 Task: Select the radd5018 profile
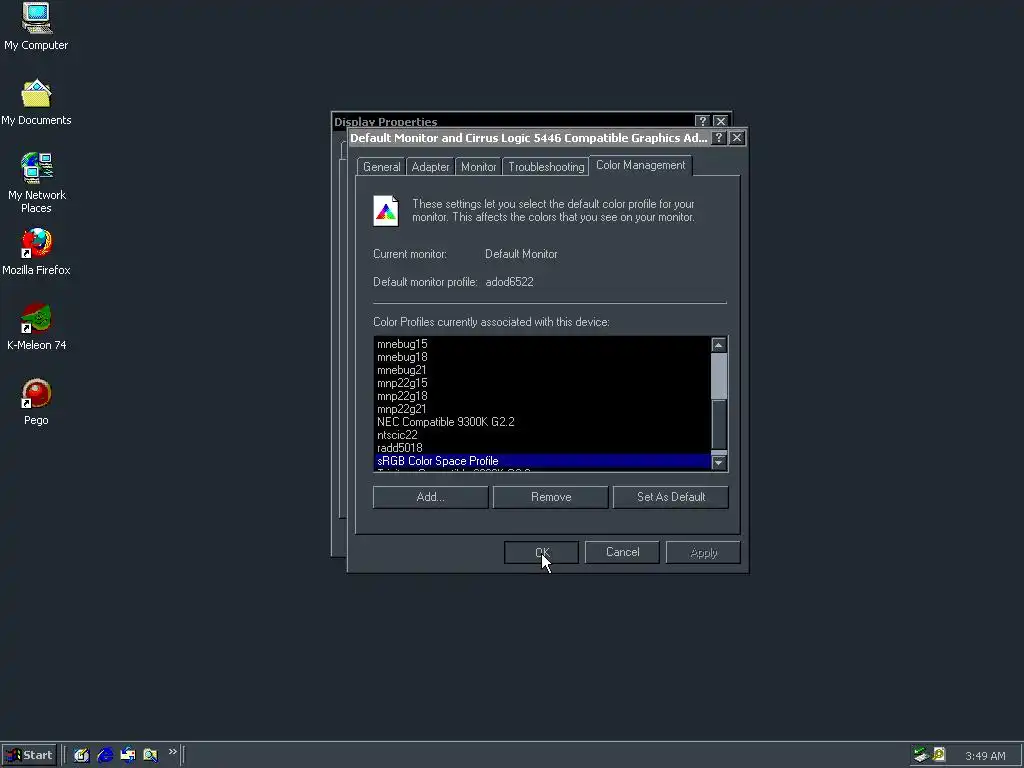click(x=542, y=448)
